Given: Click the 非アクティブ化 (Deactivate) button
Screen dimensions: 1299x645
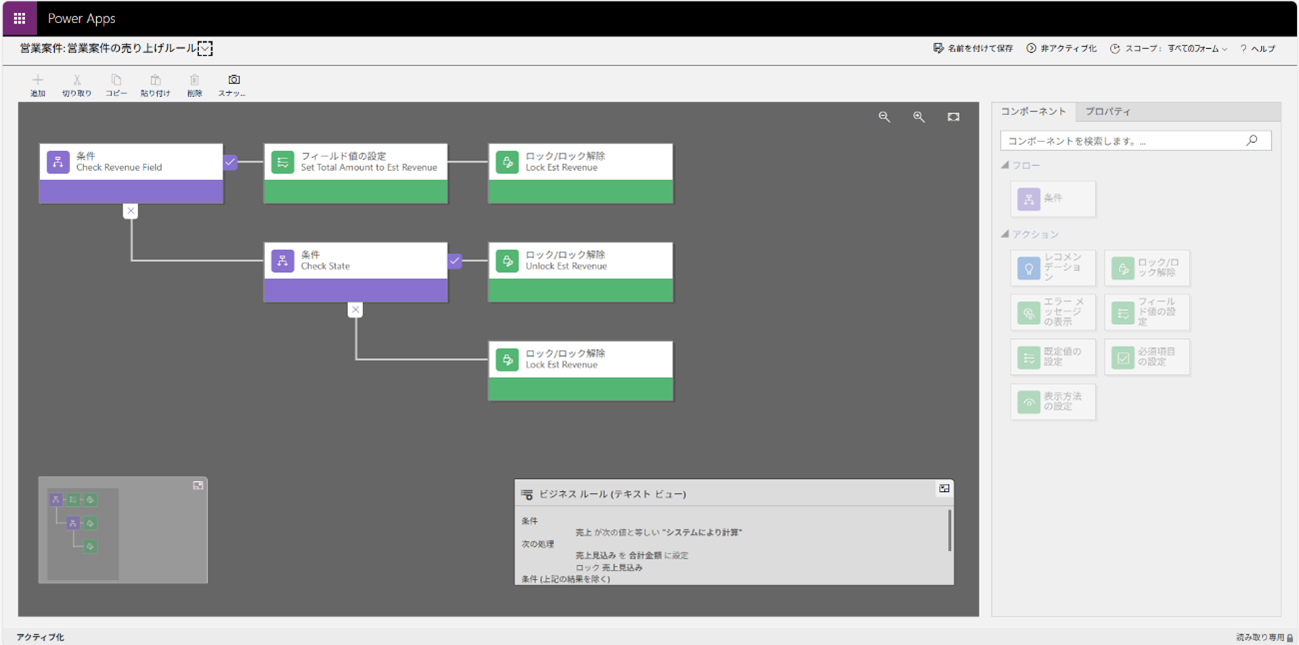Looking at the screenshot, I should point(1061,49).
